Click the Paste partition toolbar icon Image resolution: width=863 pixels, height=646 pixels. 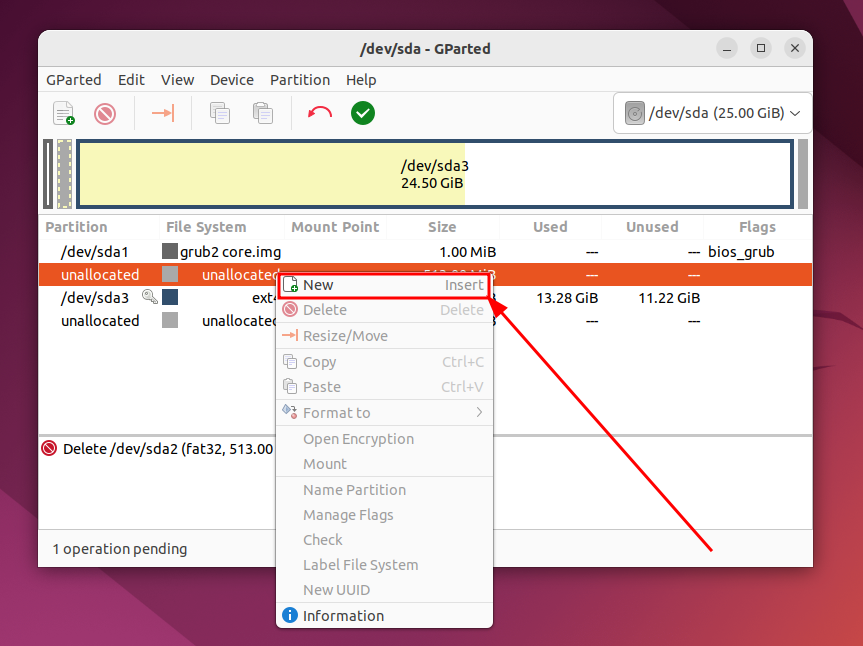click(263, 113)
